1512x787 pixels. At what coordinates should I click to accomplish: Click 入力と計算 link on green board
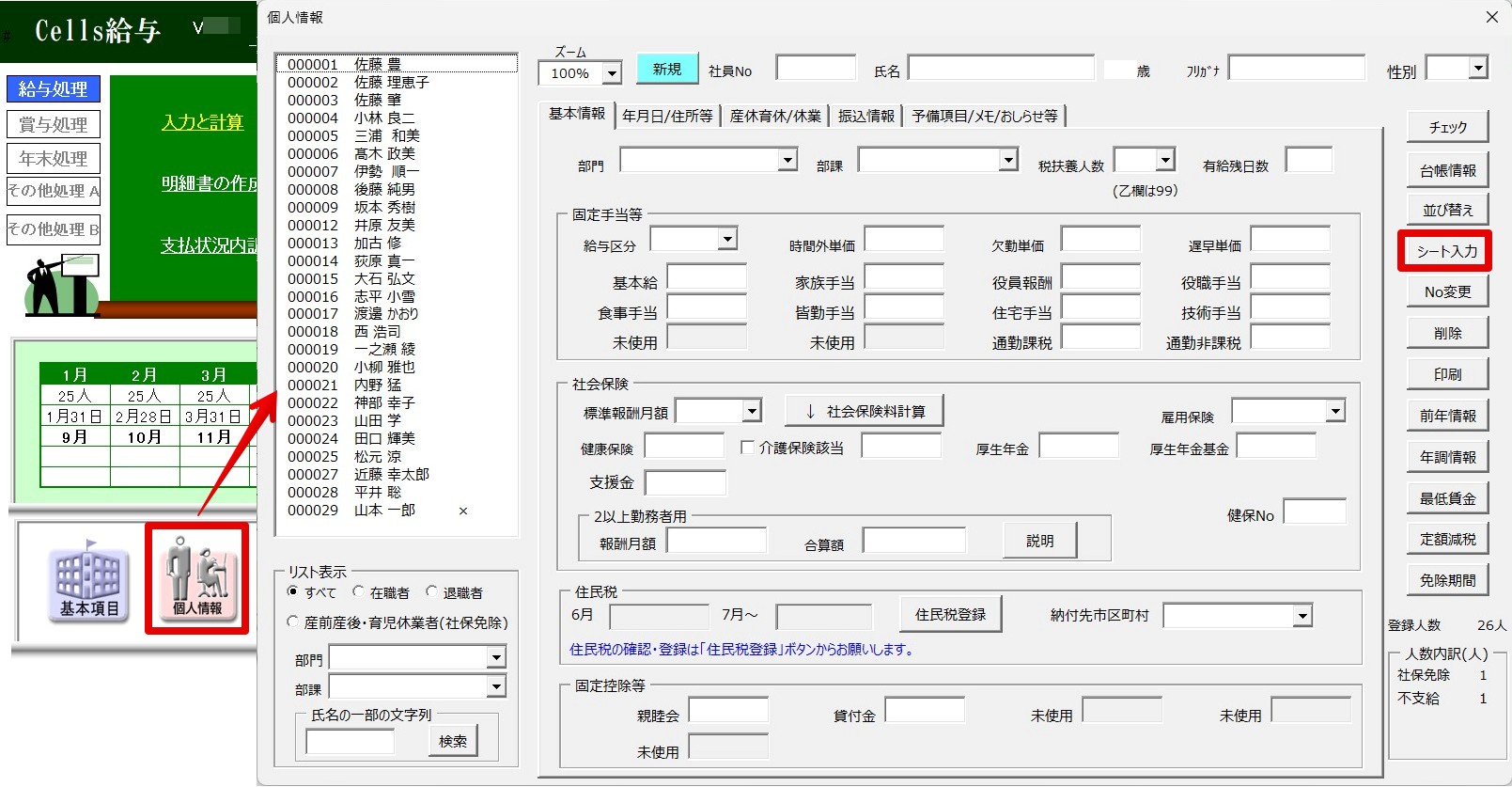pyautogui.click(x=202, y=122)
